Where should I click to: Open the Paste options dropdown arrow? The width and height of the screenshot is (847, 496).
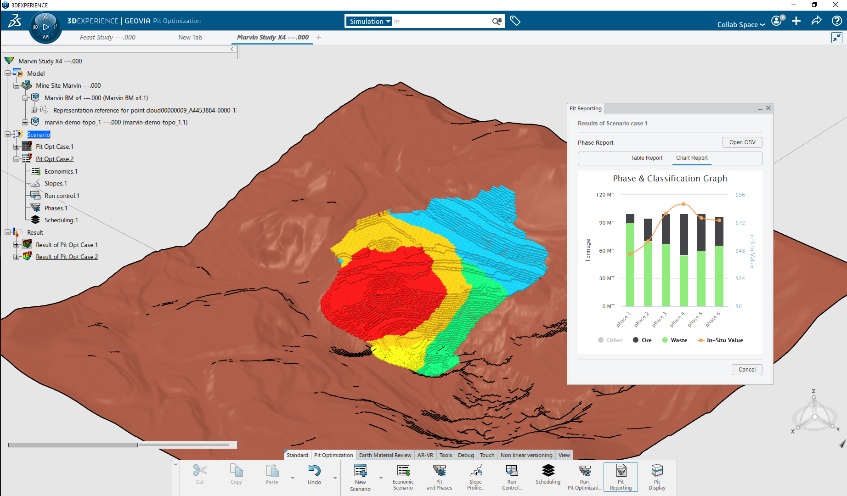(x=292, y=478)
